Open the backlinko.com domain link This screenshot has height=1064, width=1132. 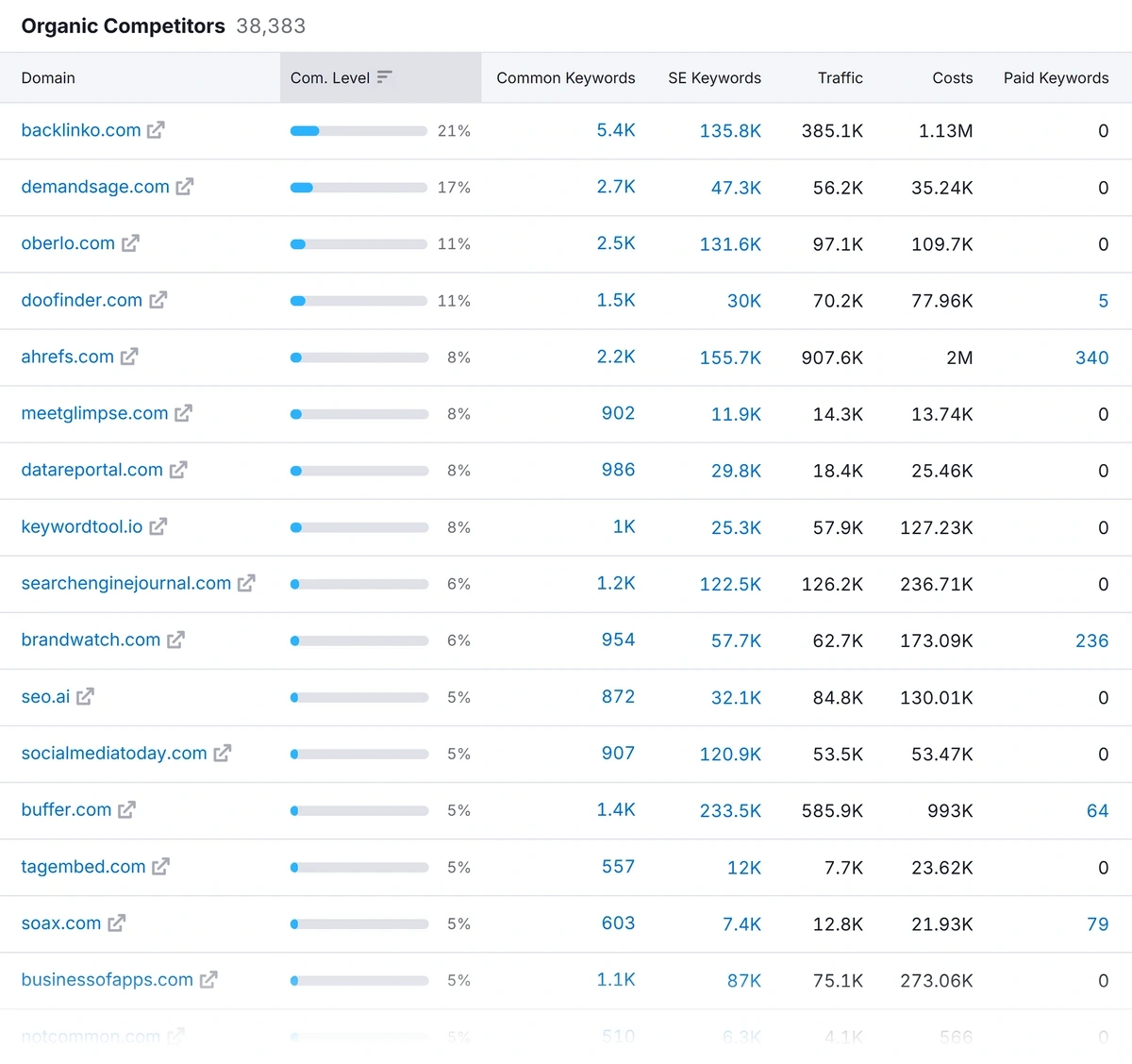(x=80, y=130)
